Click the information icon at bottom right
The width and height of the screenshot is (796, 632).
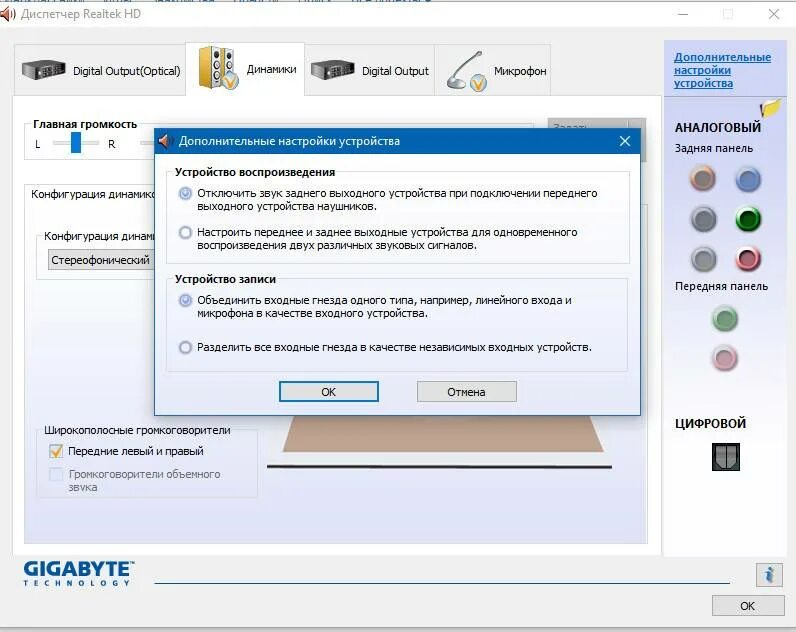click(769, 575)
